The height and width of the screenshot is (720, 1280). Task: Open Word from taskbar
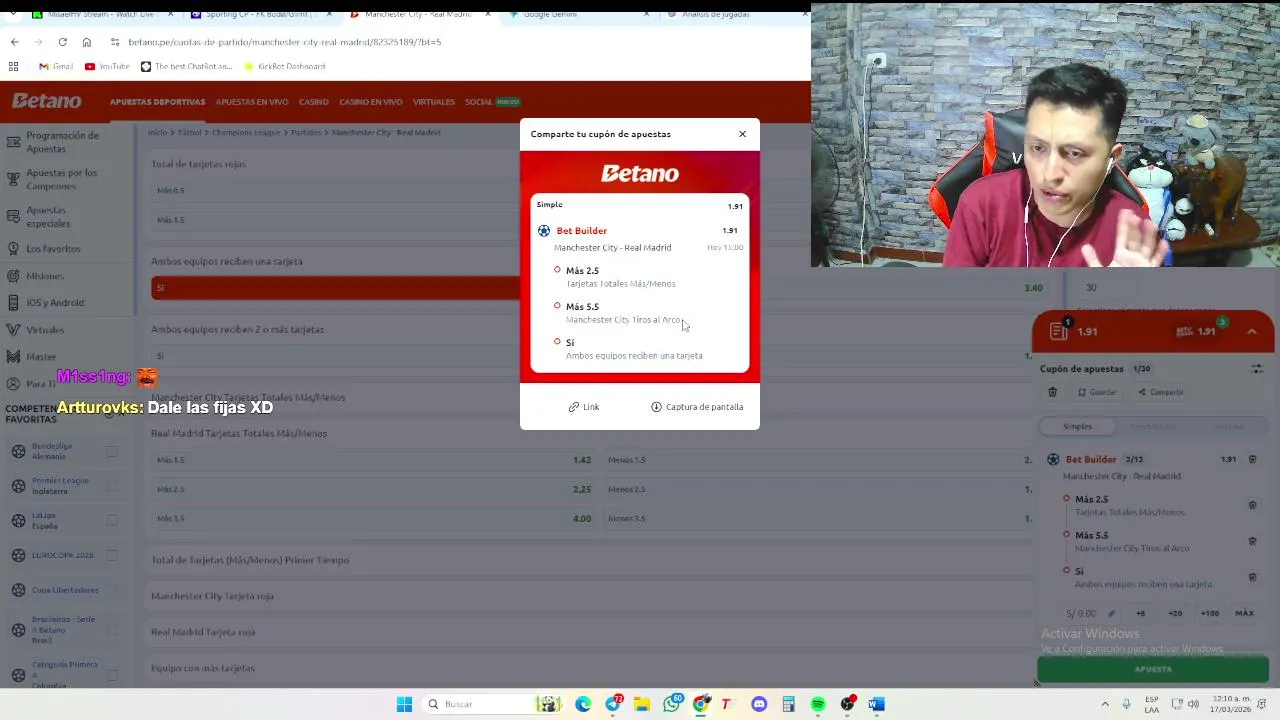click(876, 704)
